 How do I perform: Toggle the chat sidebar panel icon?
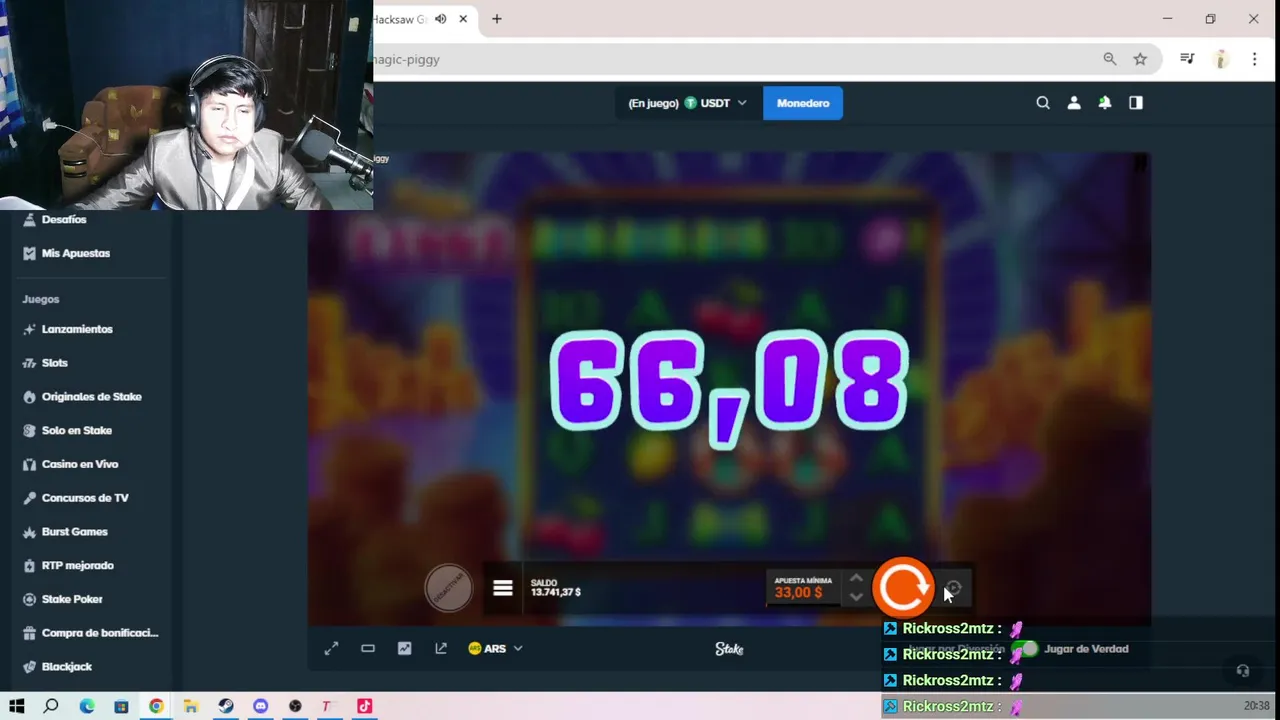pyautogui.click(x=1136, y=103)
